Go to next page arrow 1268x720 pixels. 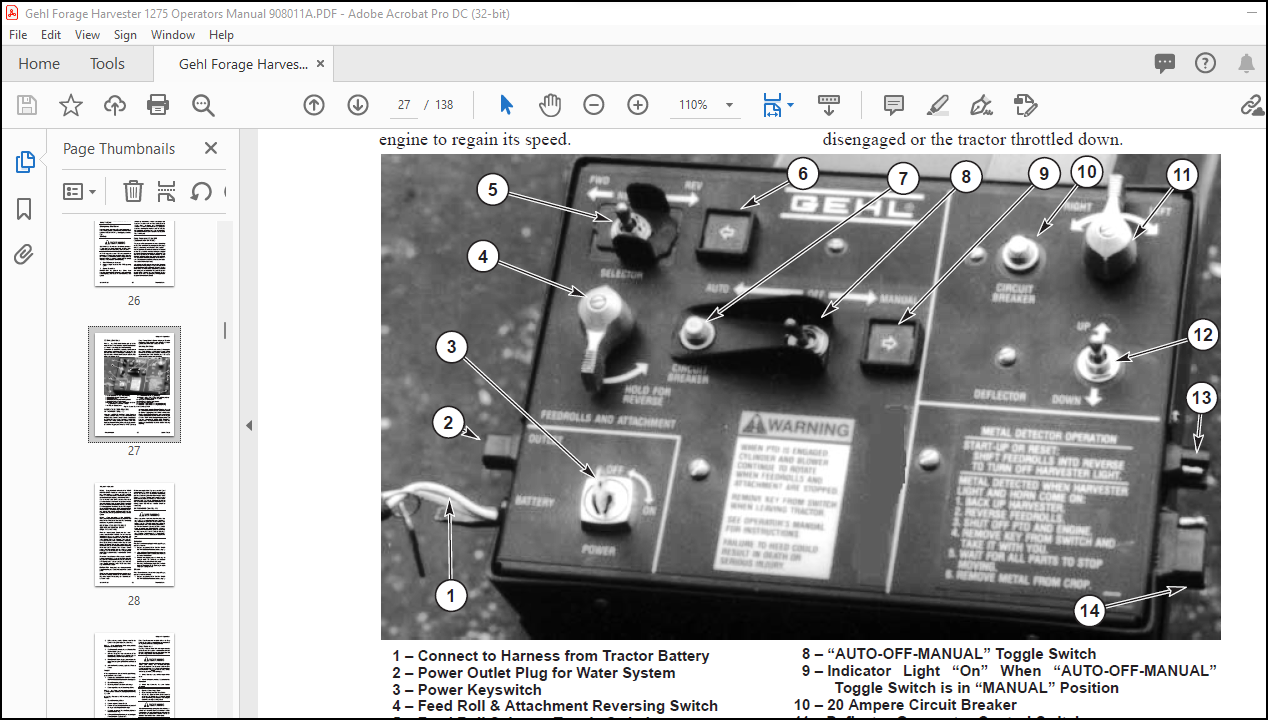click(358, 105)
